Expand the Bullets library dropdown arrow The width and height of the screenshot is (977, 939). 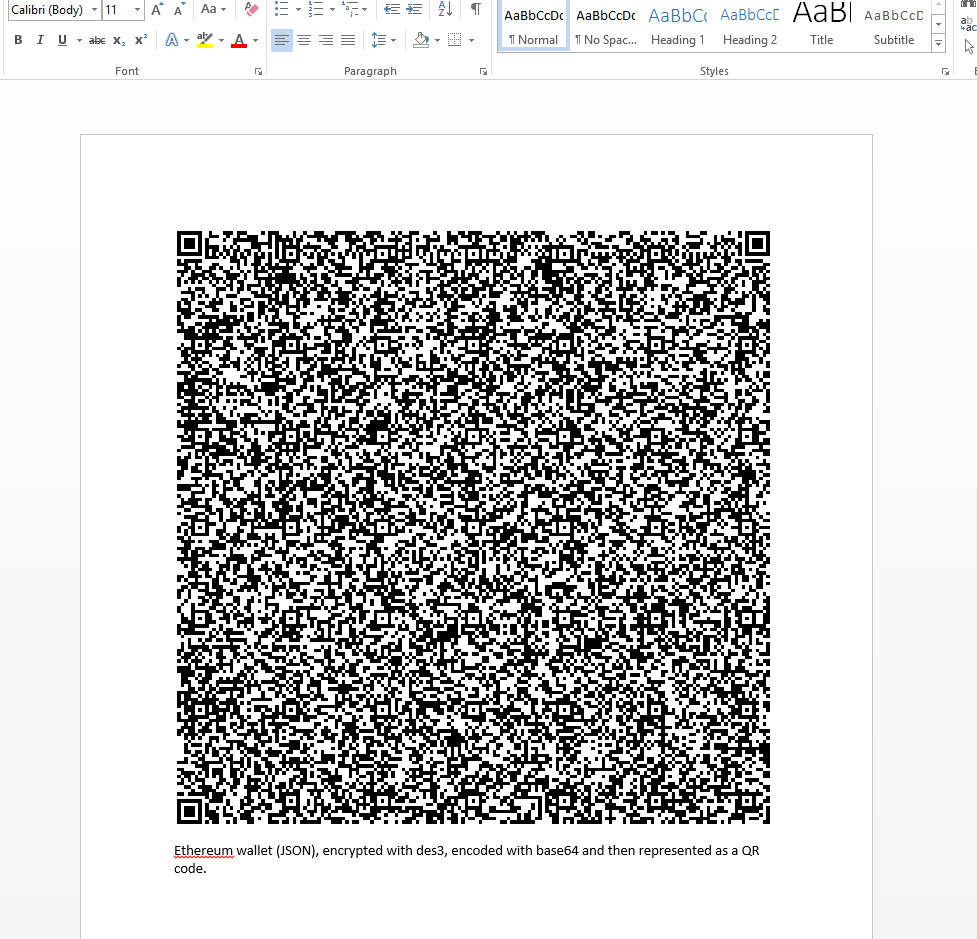(x=298, y=9)
